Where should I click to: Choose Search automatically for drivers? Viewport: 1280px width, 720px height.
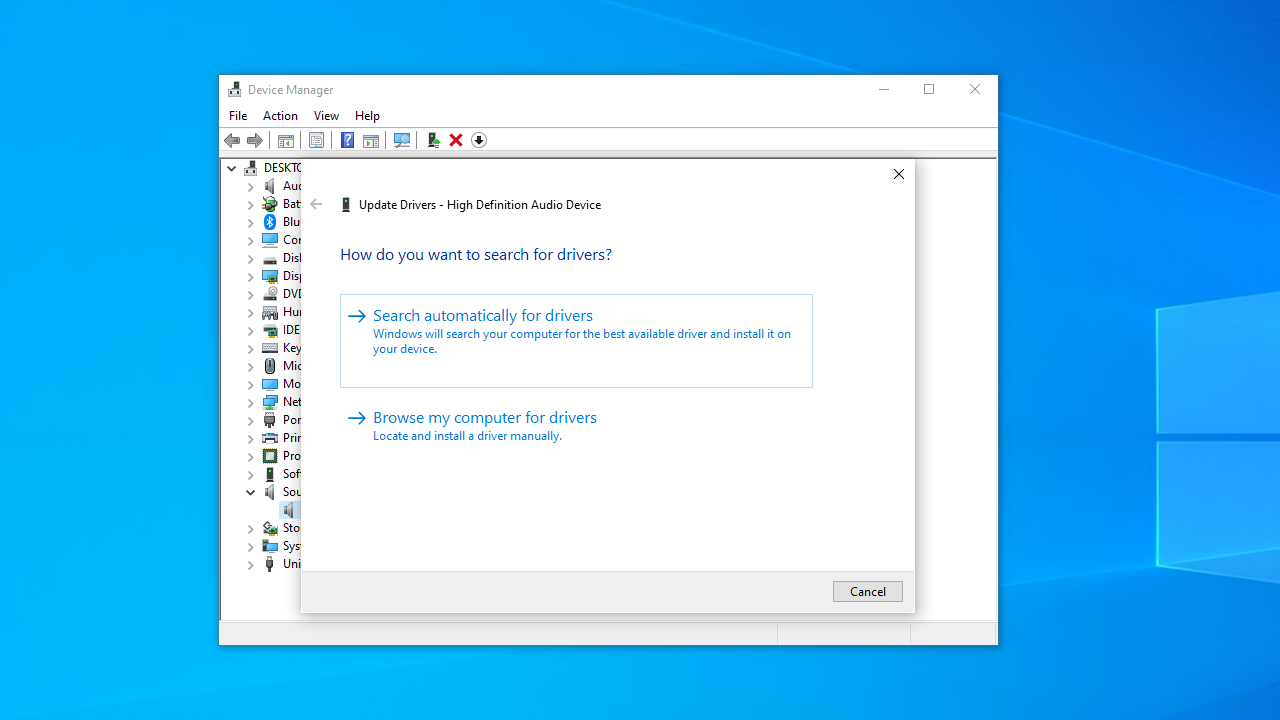[x=576, y=341]
